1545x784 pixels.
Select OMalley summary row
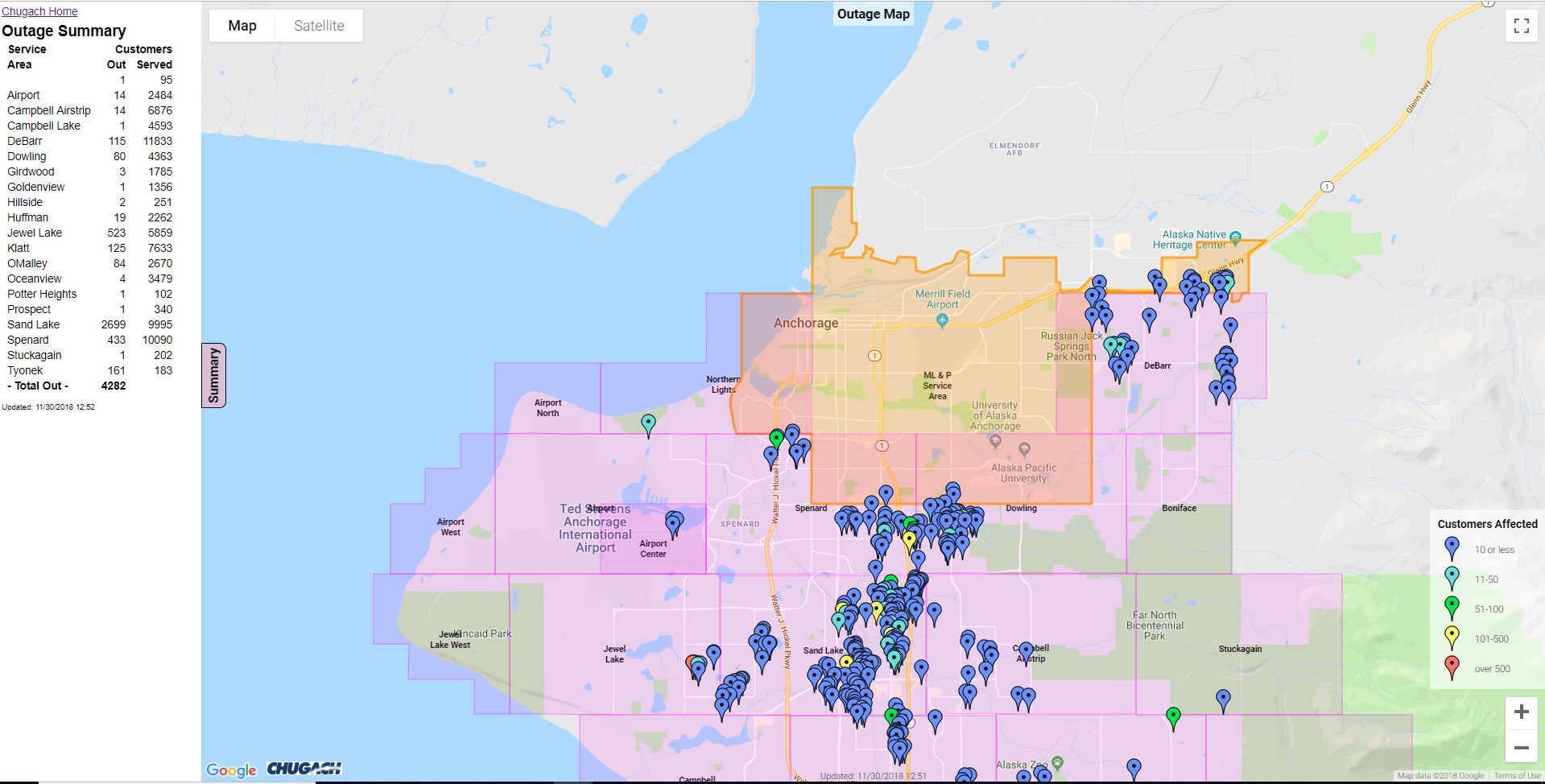click(89, 263)
